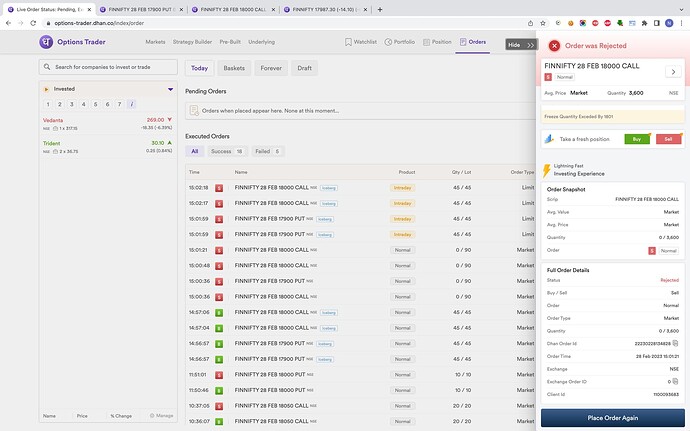The height and width of the screenshot is (431, 690).
Task: Switch to the FINNIFTY 17987.30 browser tab
Action: (325, 9)
